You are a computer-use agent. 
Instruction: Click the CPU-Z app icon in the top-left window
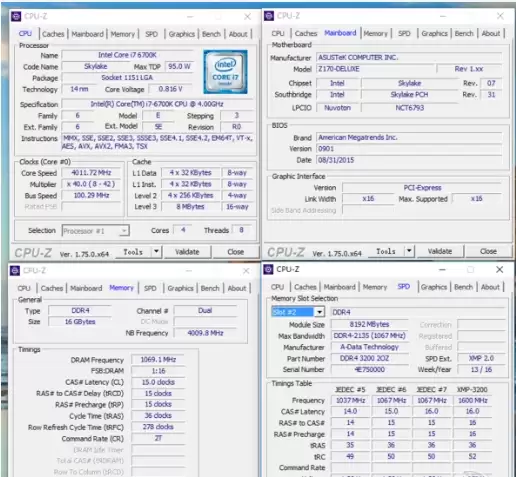16,16
